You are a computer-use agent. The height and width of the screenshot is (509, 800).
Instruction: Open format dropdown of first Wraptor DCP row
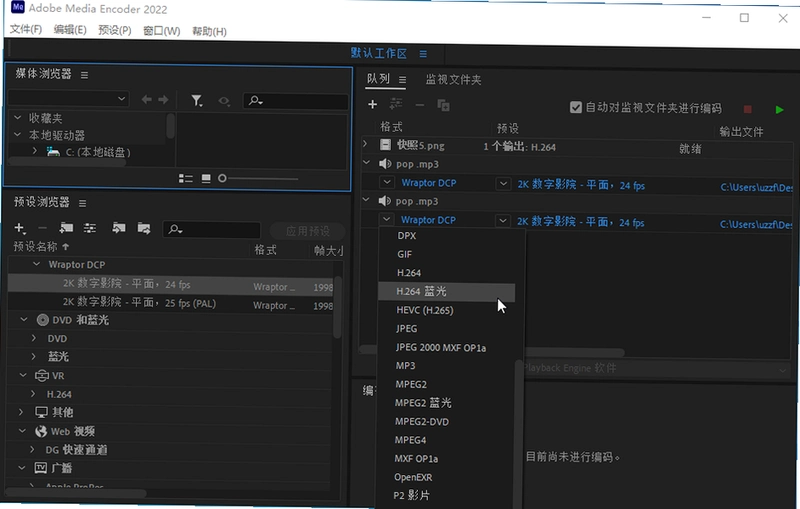[387, 182]
